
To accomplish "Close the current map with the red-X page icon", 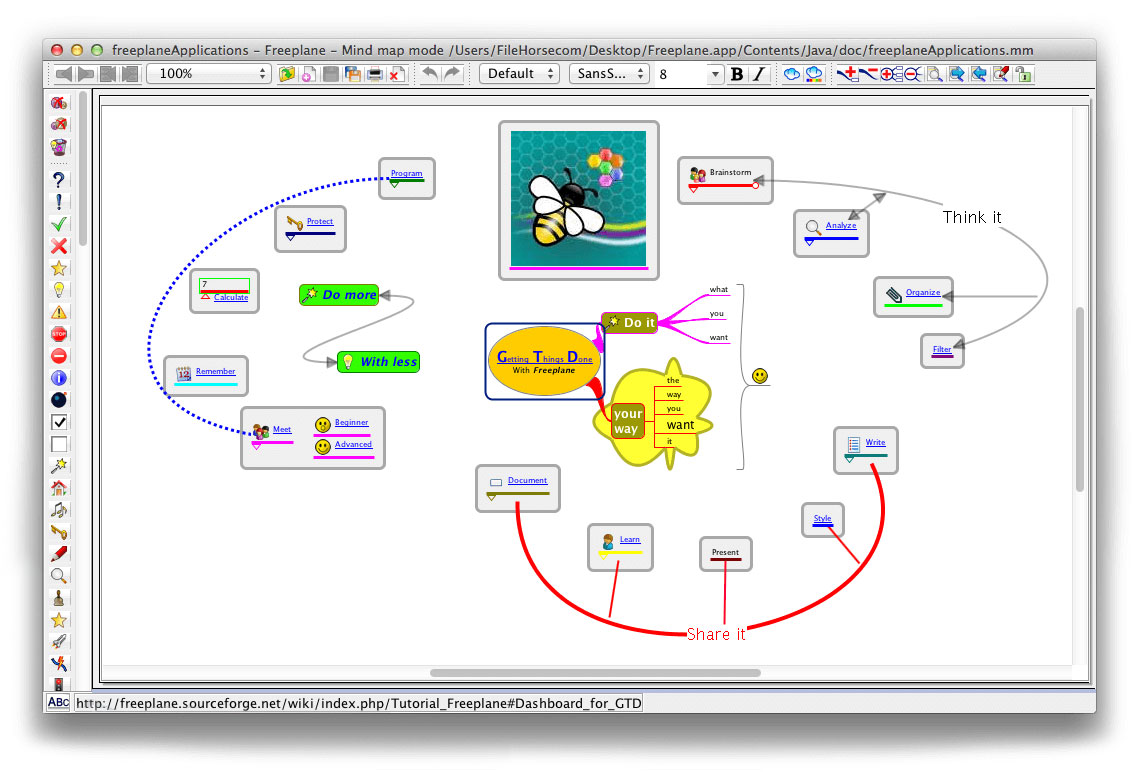I will tap(397, 74).
